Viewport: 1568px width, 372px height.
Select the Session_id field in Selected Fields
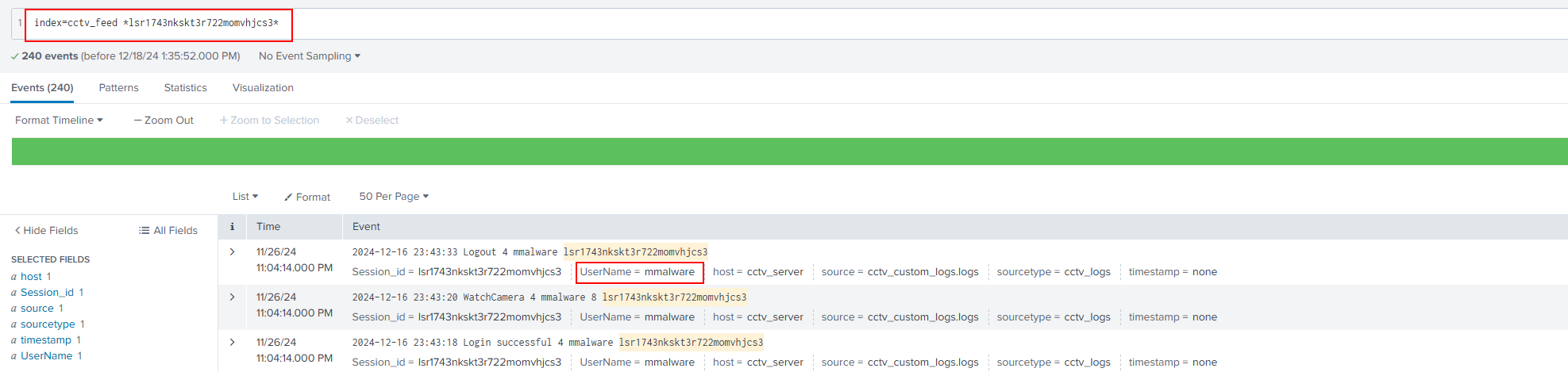(47, 293)
